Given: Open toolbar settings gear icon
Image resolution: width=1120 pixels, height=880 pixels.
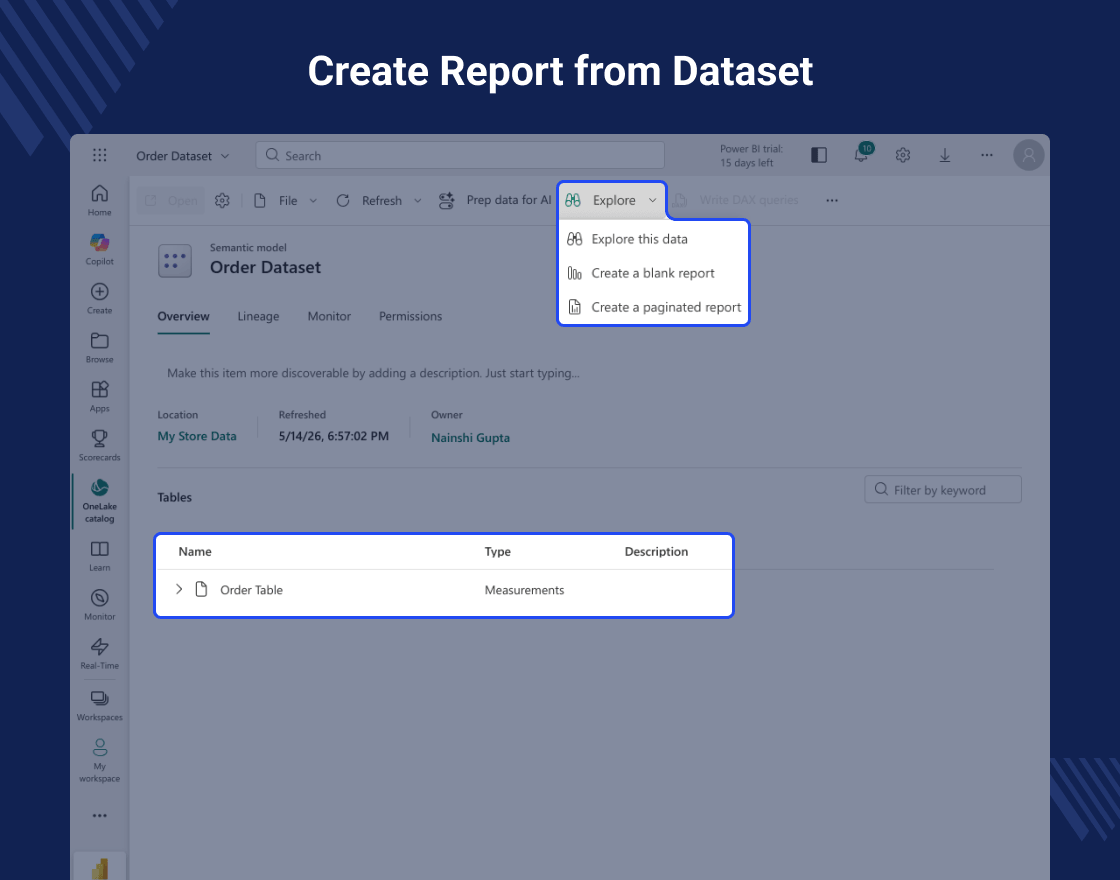Looking at the screenshot, I should pos(222,201).
